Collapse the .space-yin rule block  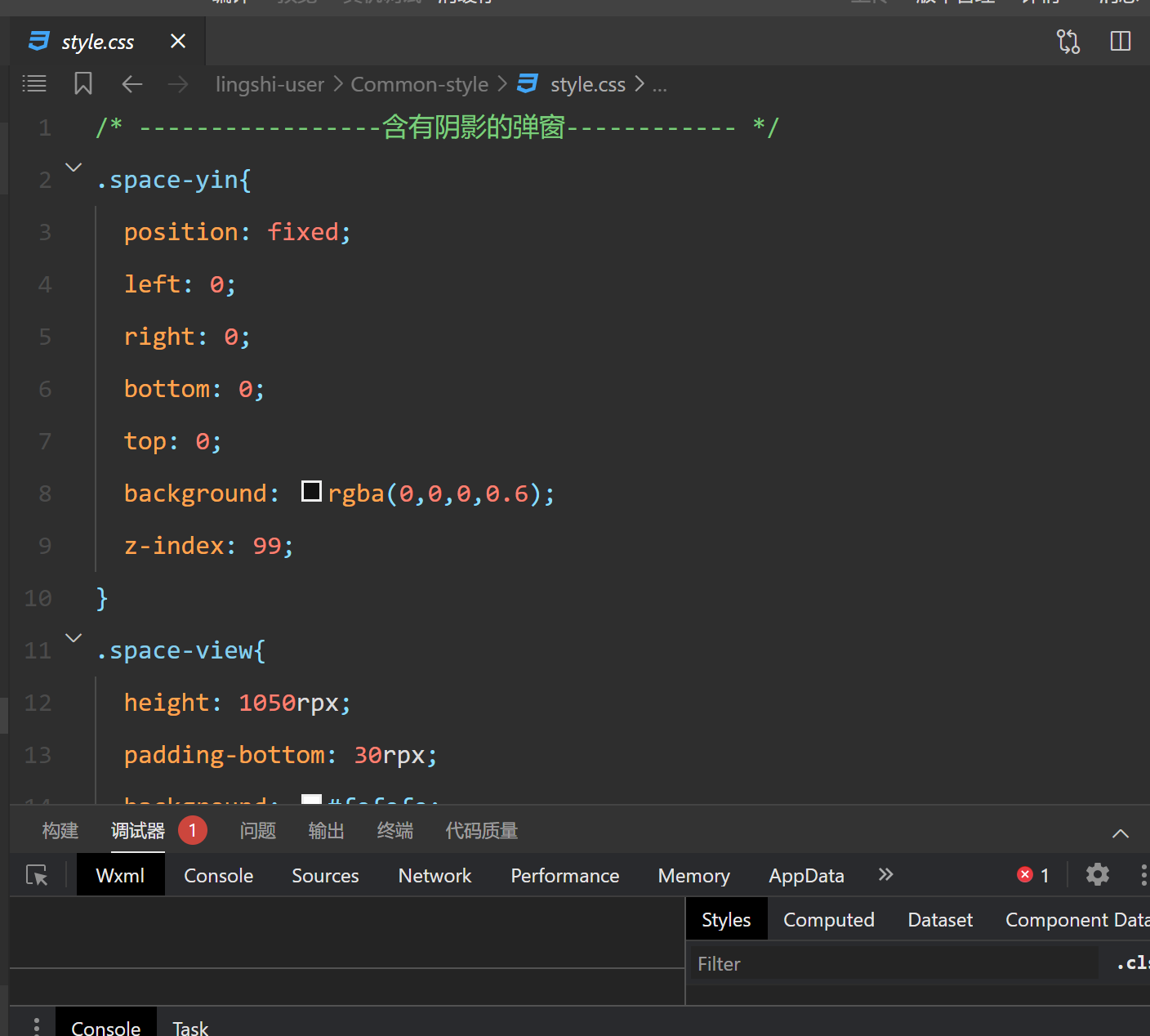click(x=74, y=167)
